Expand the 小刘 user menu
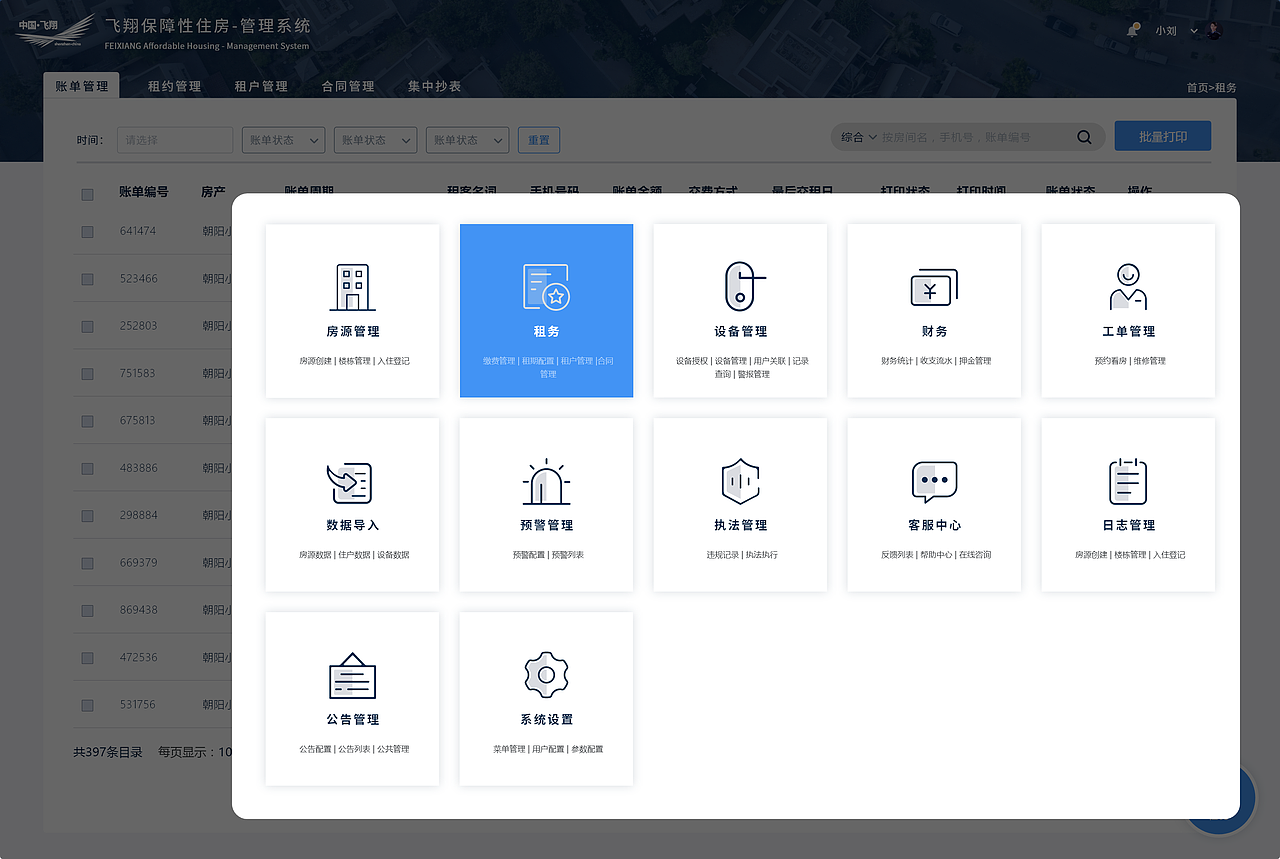Image resolution: width=1280 pixels, height=859 pixels. (x=1176, y=31)
